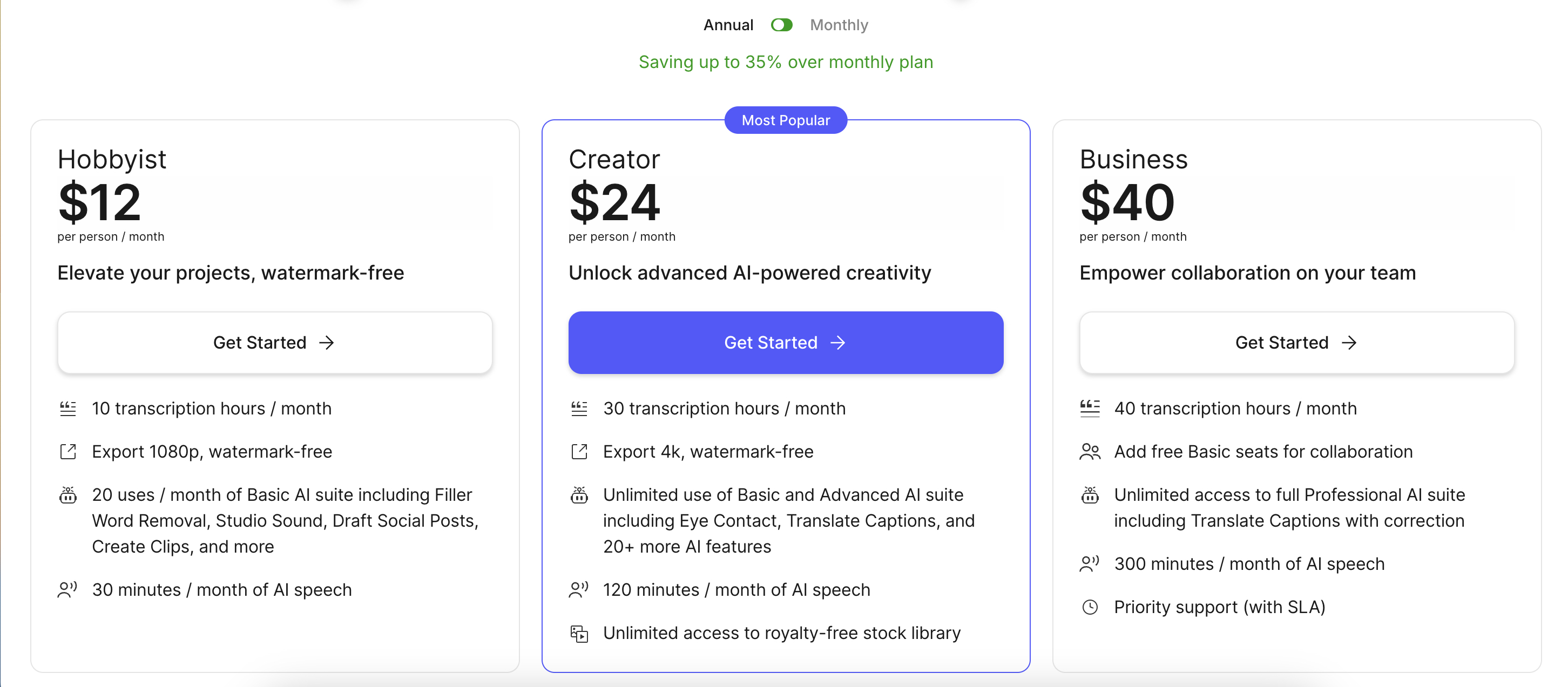Select the Annual billing label
Screen dimensions: 1568x687
(728, 25)
